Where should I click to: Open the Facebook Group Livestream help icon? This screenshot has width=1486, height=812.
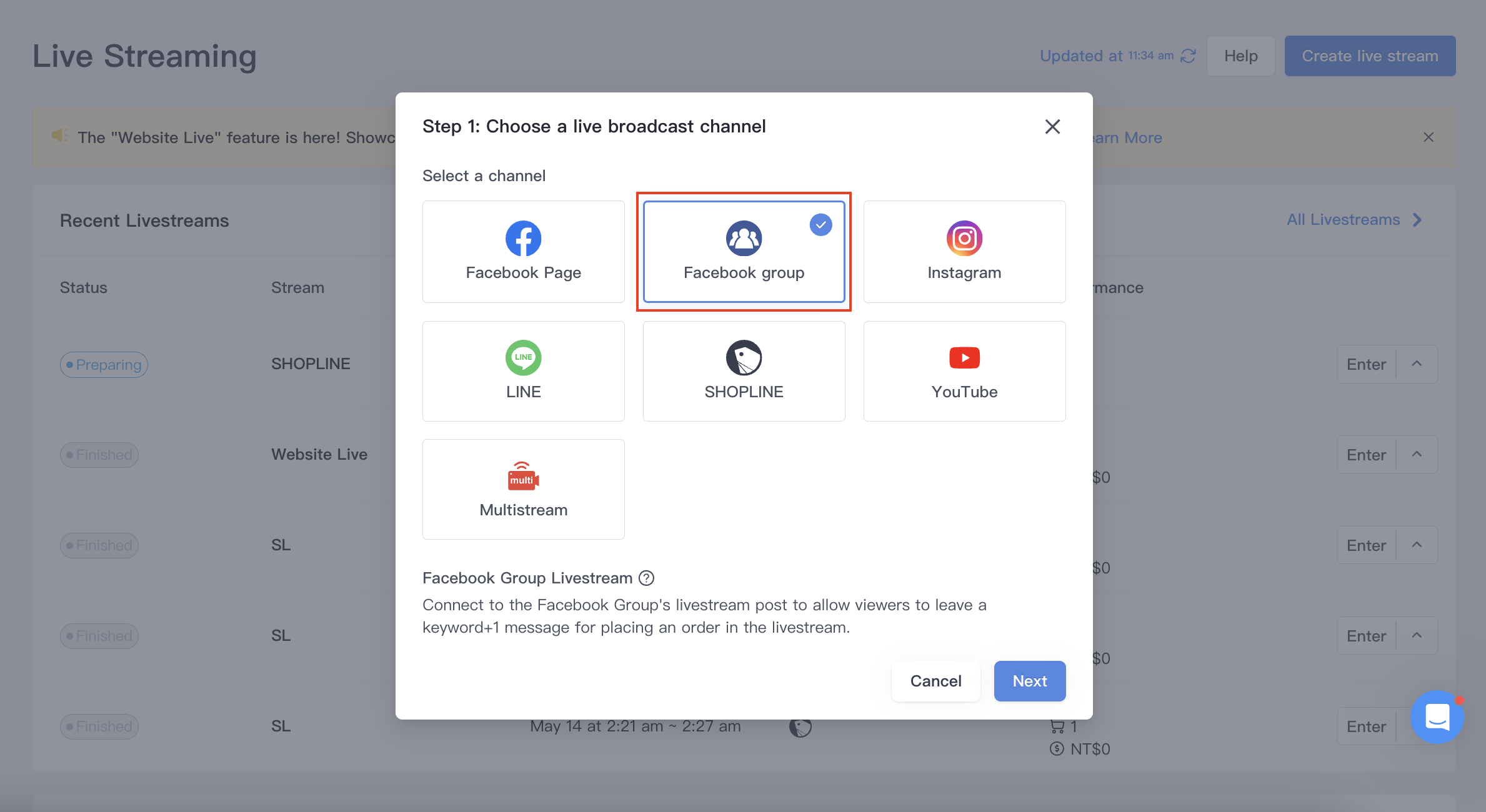(646, 578)
